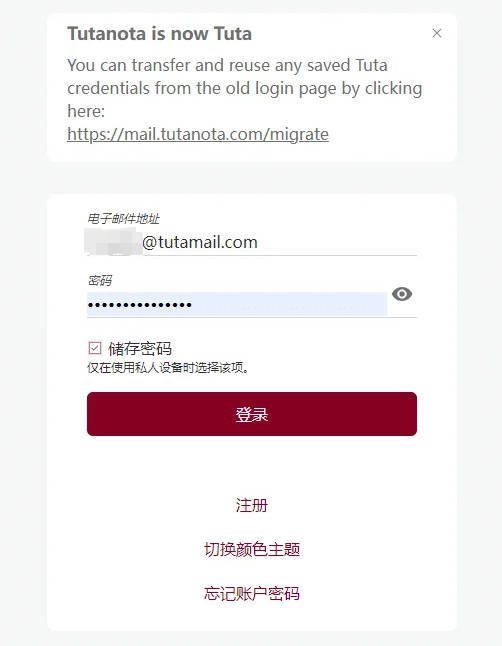Viewport: 502px width, 646px height.
Task: Click the 登录 login button
Action: click(x=252, y=414)
